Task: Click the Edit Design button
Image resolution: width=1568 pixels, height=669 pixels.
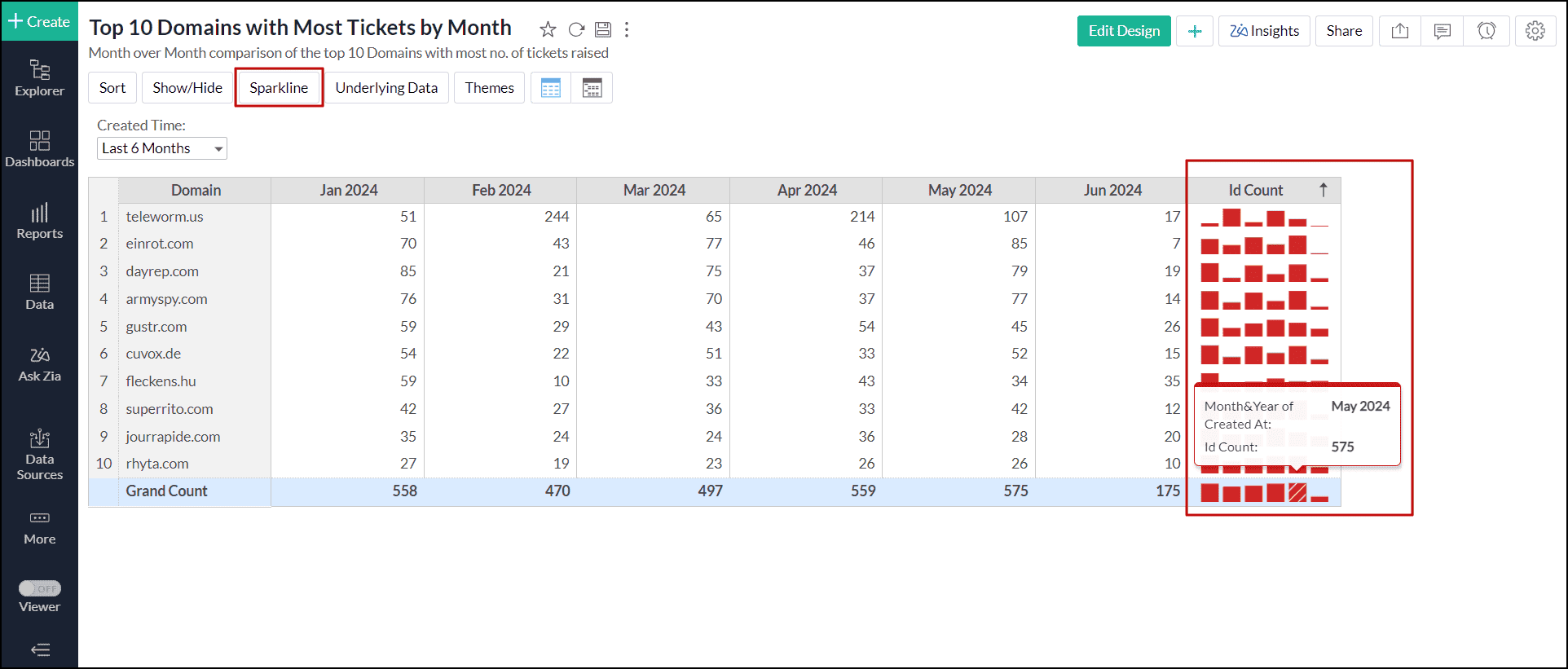Action: tap(1124, 31)
